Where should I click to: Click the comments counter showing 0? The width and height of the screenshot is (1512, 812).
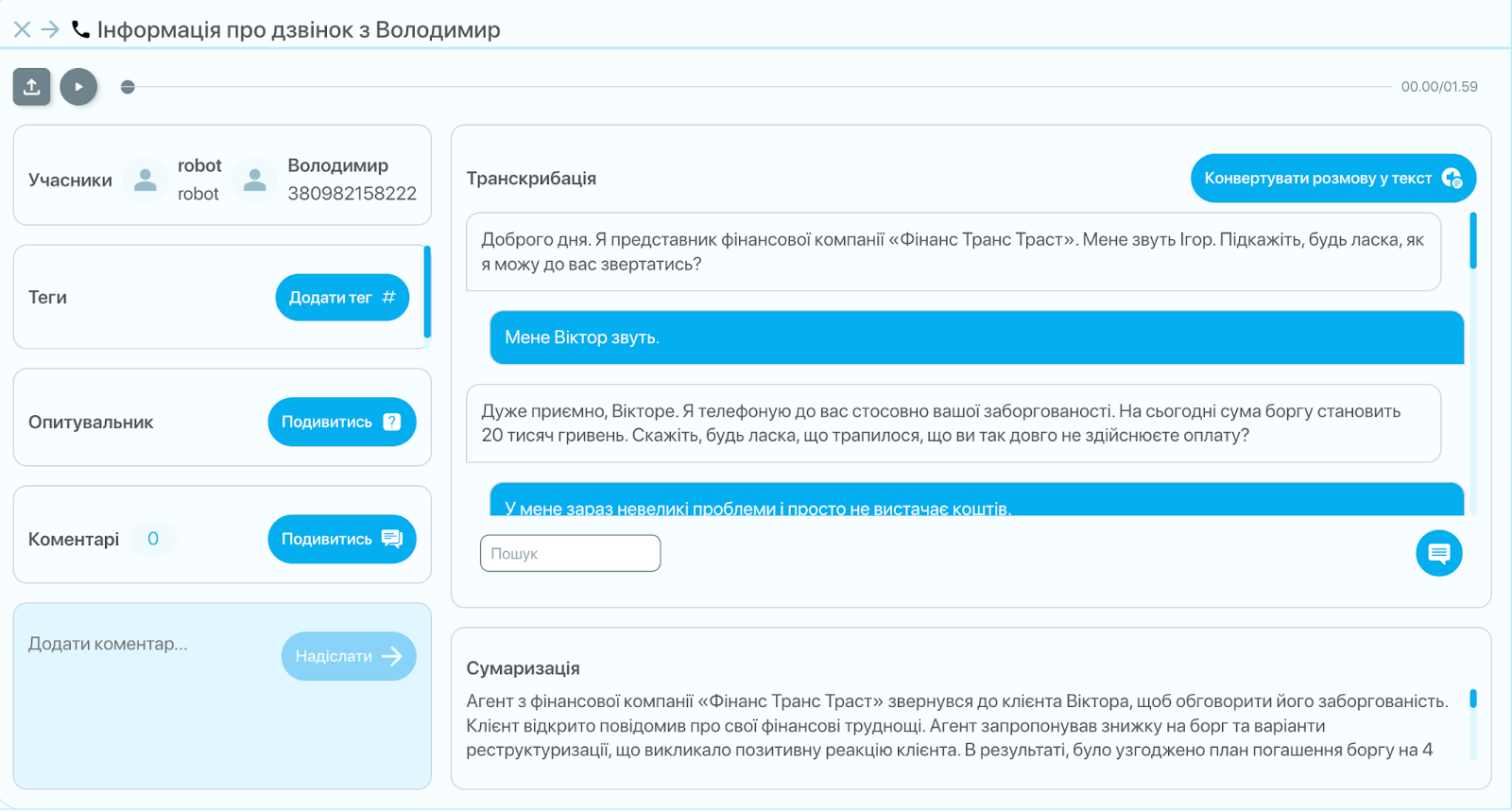tap(153, 539)
